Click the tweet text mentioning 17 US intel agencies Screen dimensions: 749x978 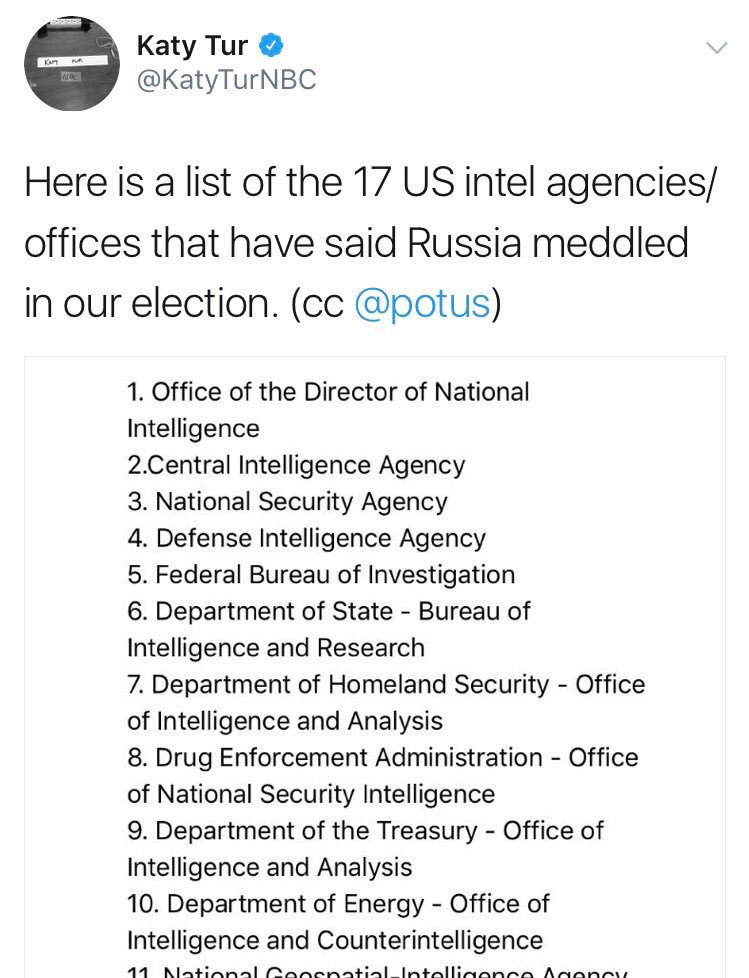[370, 183]
